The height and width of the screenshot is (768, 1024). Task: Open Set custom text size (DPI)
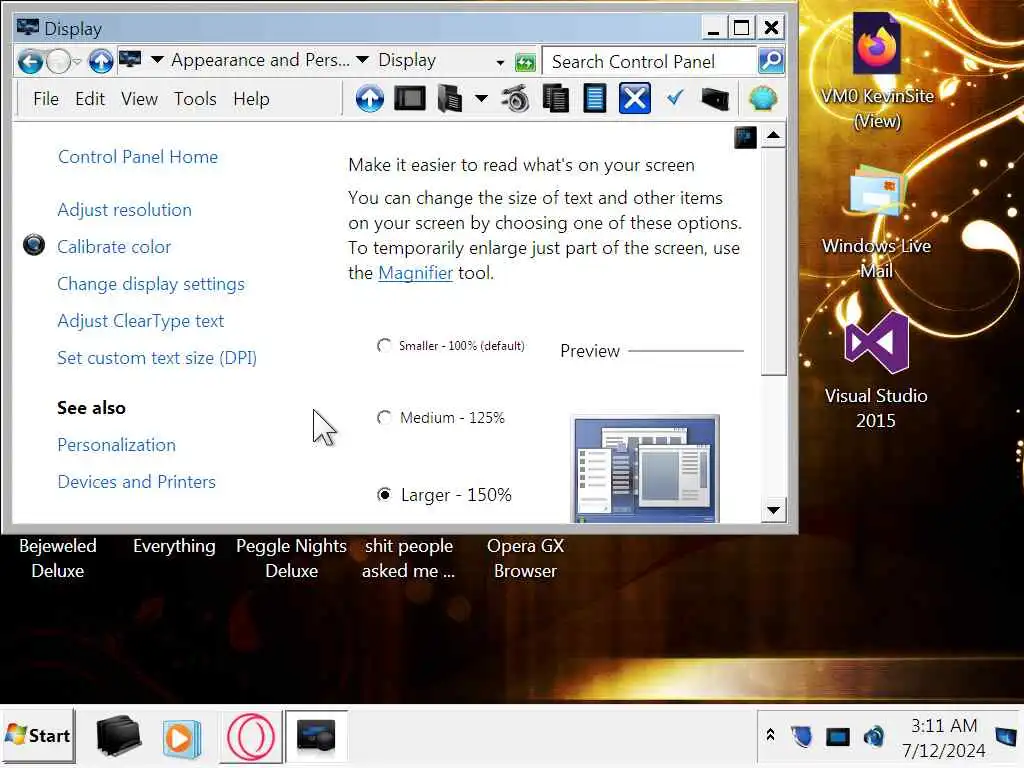point(157,358)
